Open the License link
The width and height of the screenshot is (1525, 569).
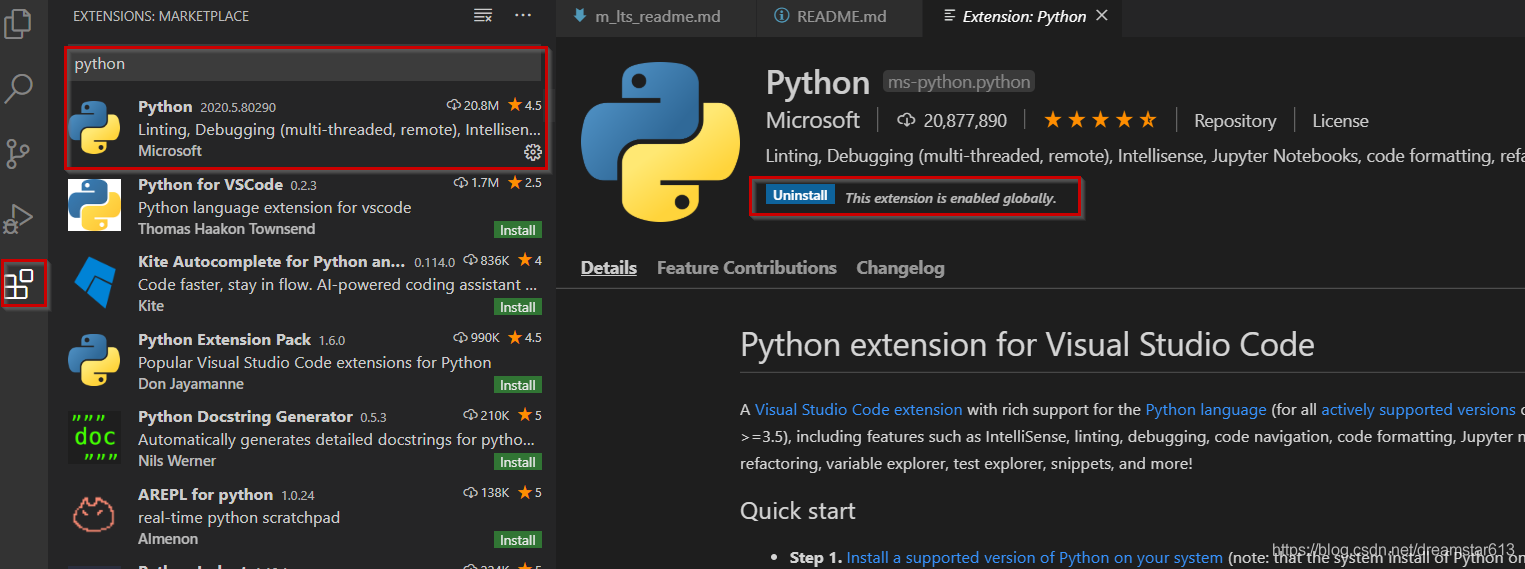click(x=1340, y=121)
